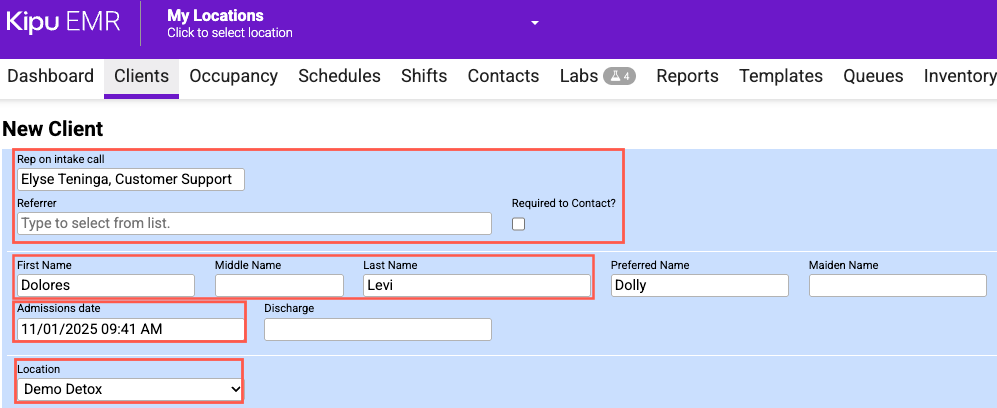The image size is (997, 408).
Task: Click the Admissions date field
Action: coord(131,328)
